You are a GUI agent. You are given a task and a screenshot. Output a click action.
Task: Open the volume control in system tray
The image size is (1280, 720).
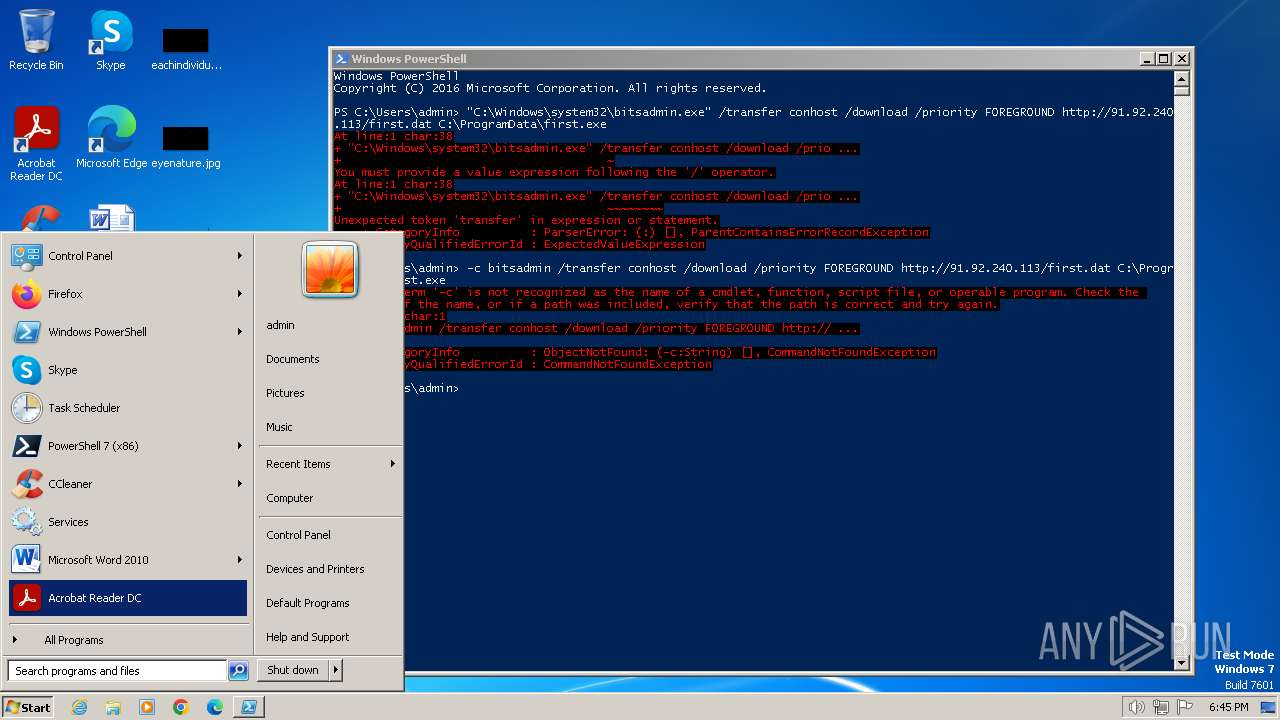(x=1136, y=707)
